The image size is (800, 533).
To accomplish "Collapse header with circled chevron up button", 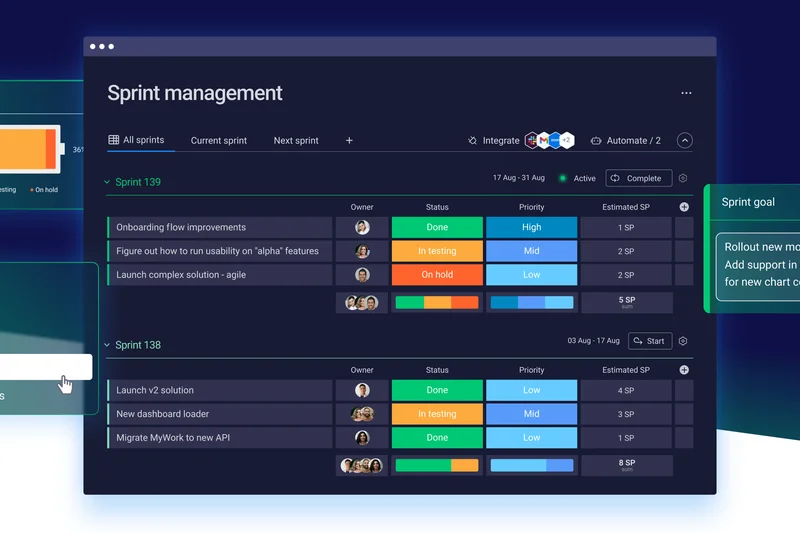I will pos(685,141).
